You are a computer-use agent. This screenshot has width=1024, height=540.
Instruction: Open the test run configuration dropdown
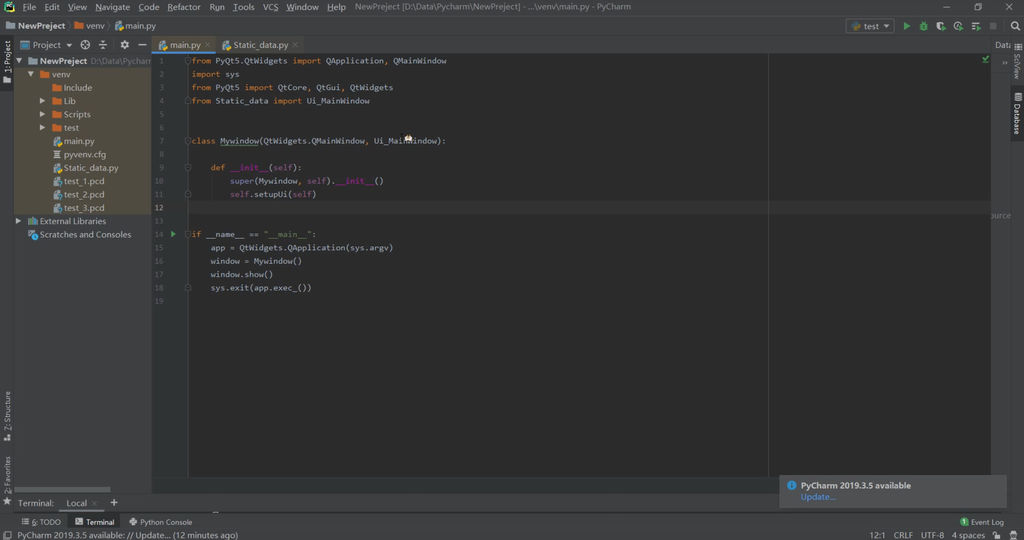870,26
